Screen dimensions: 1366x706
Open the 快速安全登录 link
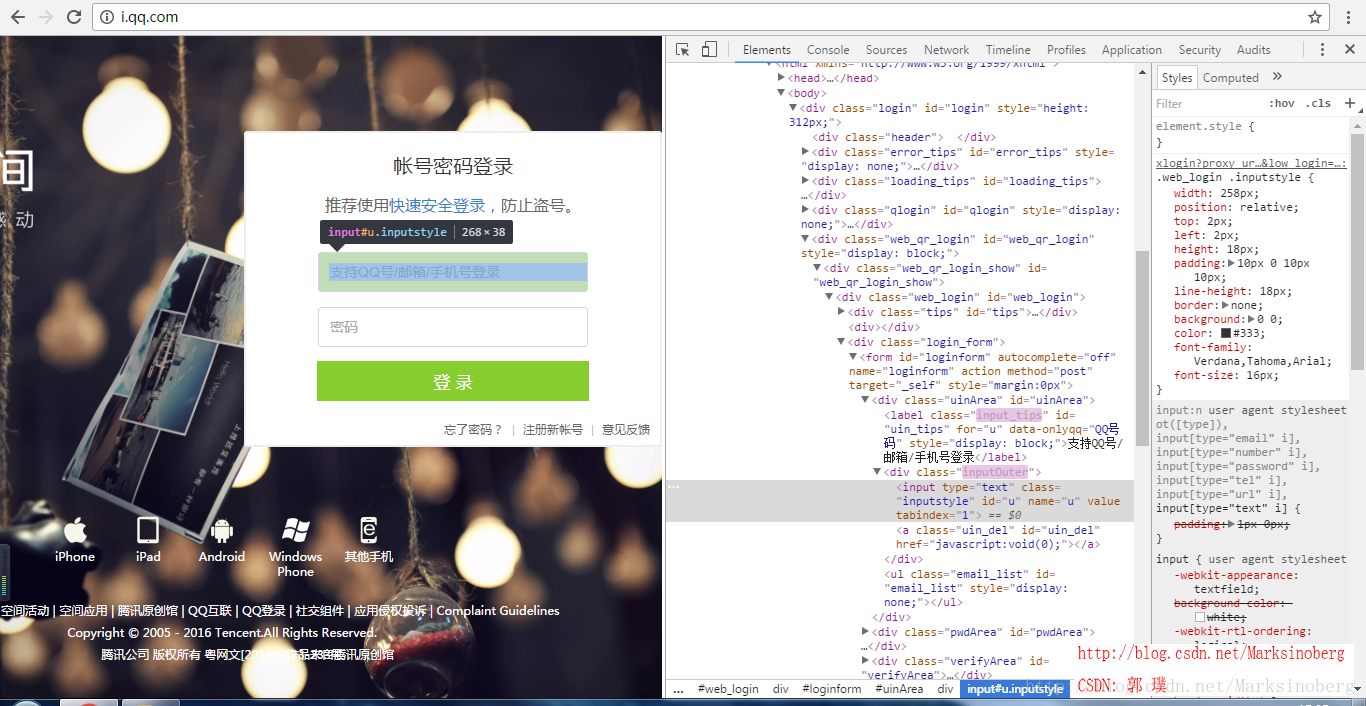click(437, 205)
